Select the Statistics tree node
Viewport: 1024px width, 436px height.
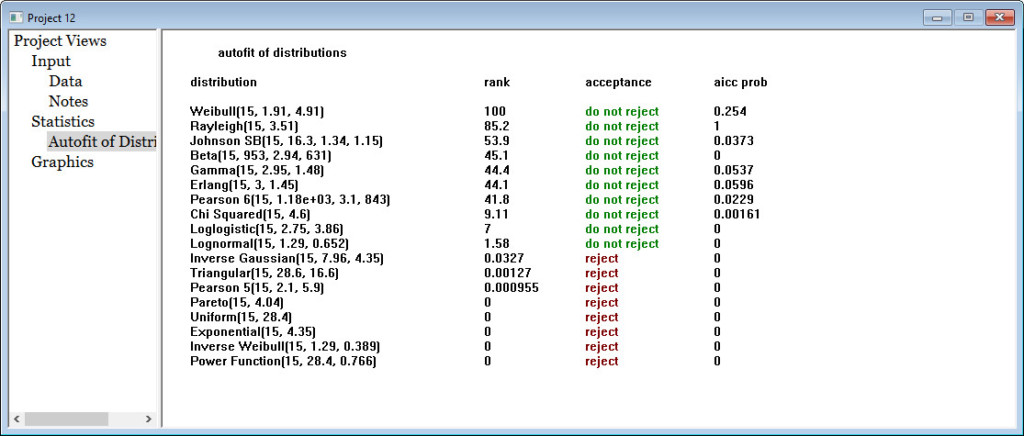coord(63,122)
